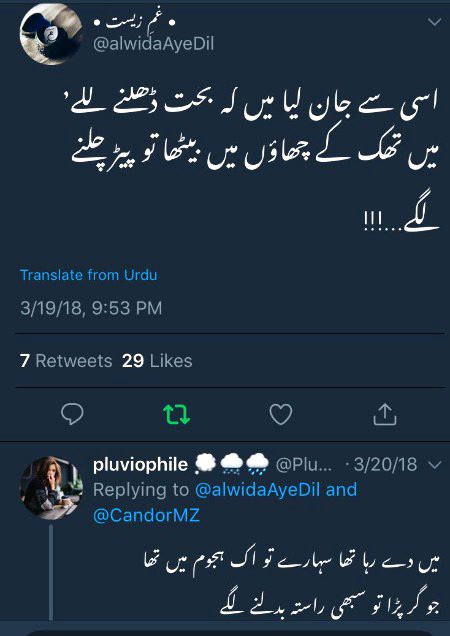Click Translate from Urdu link
The image size is (450, 636).
(x=88, y=275)
